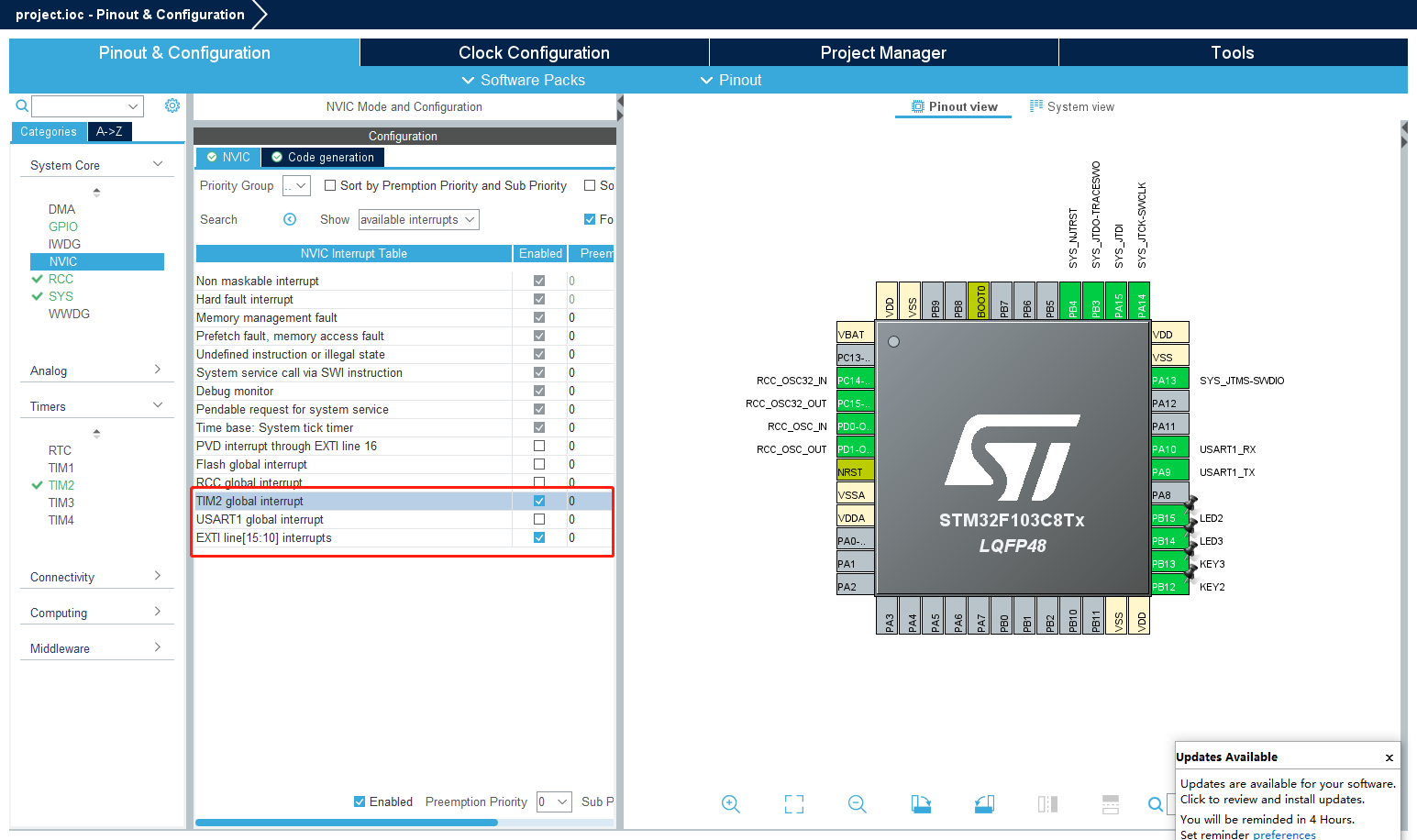Collapse the System Core category
The height and width of the screenshot is (840, 1417).
click(158, 164)
